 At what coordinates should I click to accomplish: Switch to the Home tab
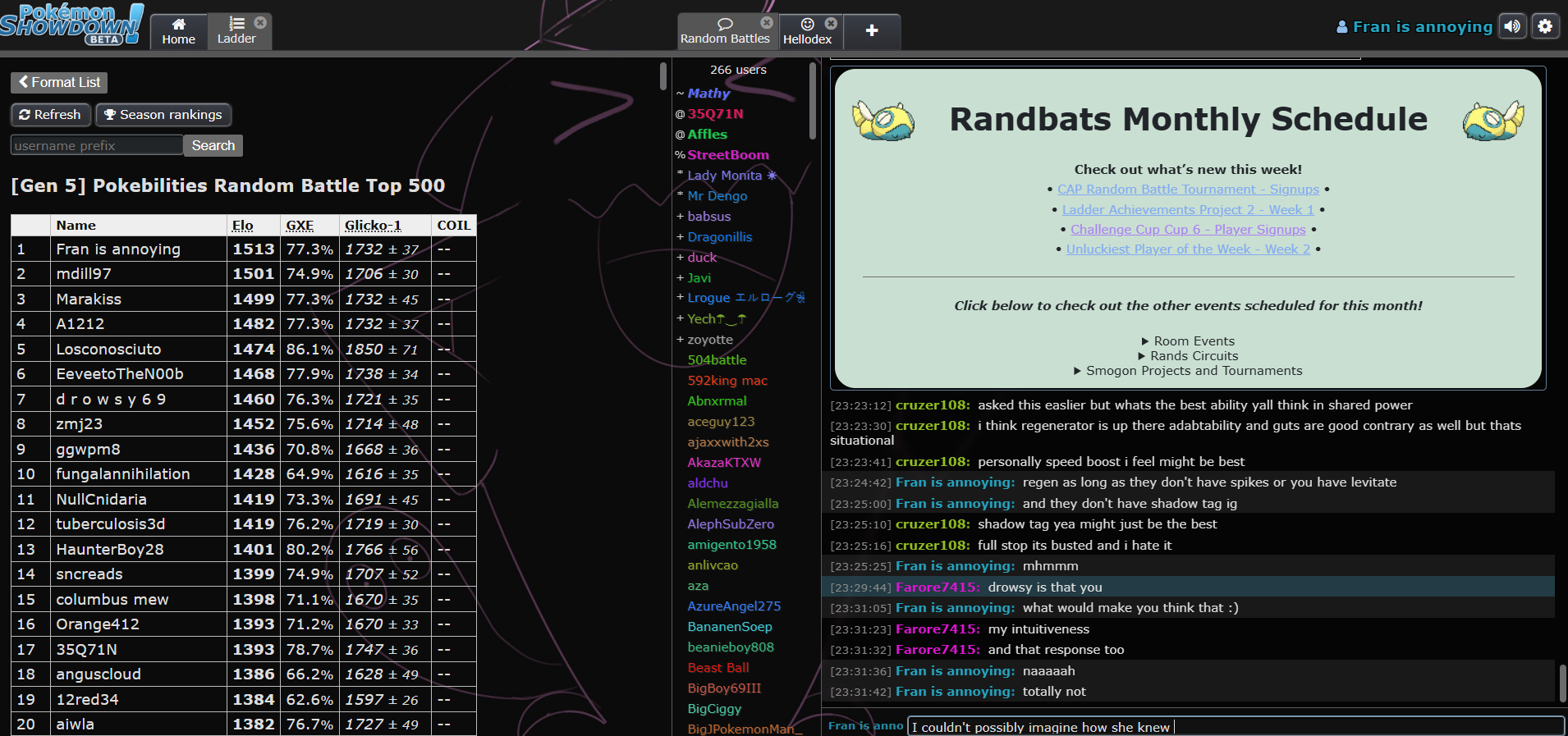pos(178,31)
